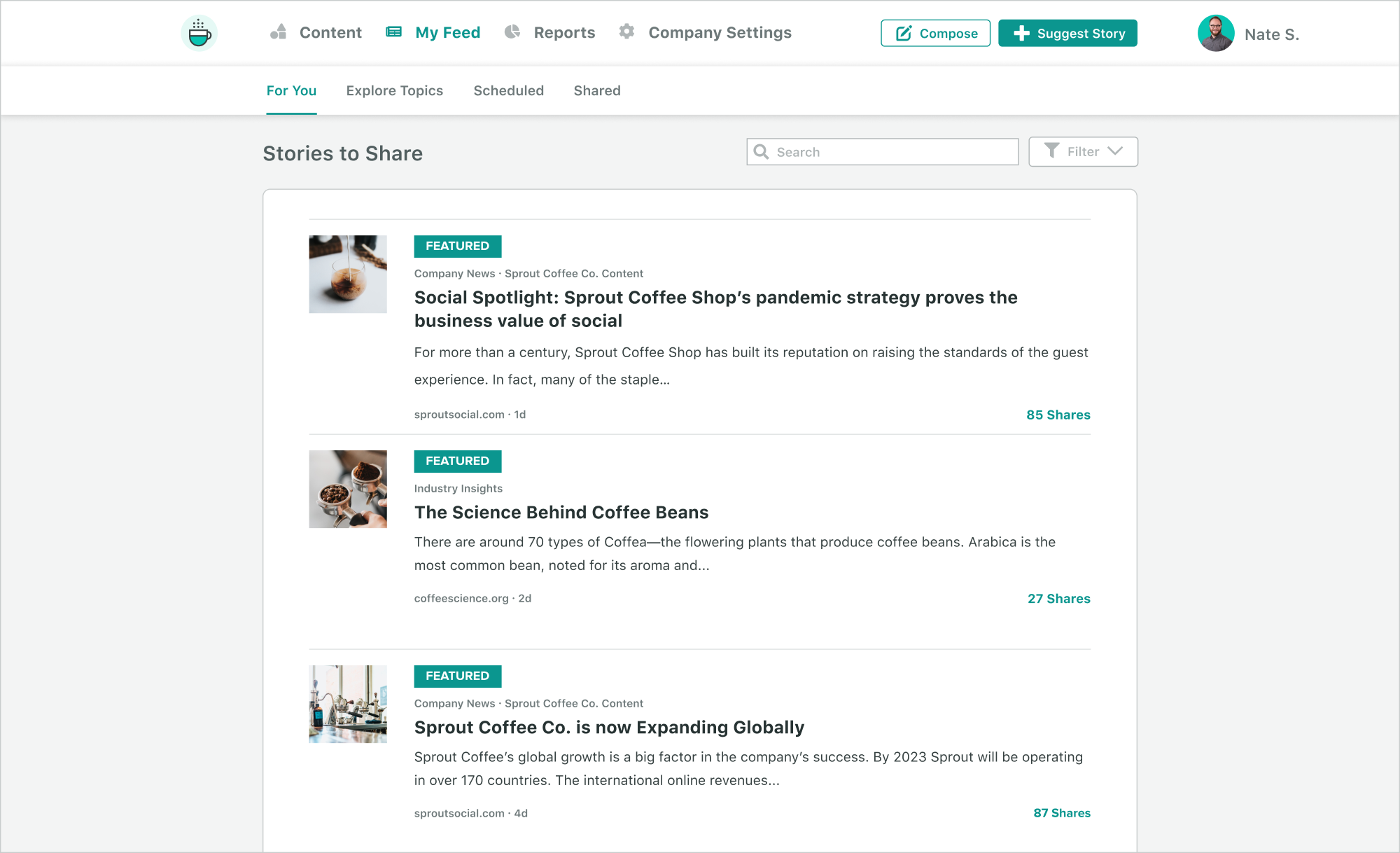Click the Scheduled tab label
Viewport: 1400px width, 853px height.
coord(508,91)
